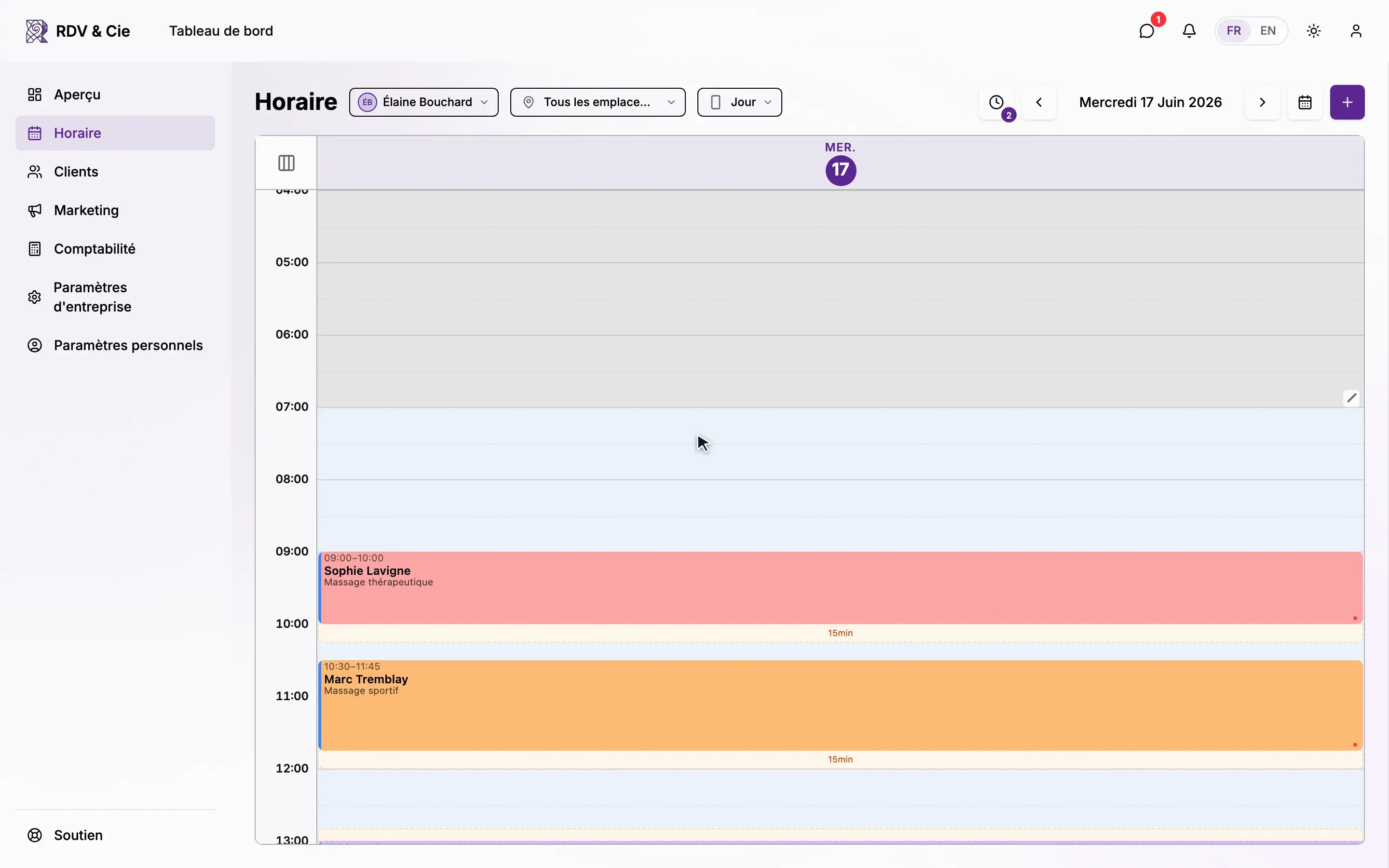Click the 15min buffer after Sophie Lavigne

pyautogui.click(x=840, y=633)
